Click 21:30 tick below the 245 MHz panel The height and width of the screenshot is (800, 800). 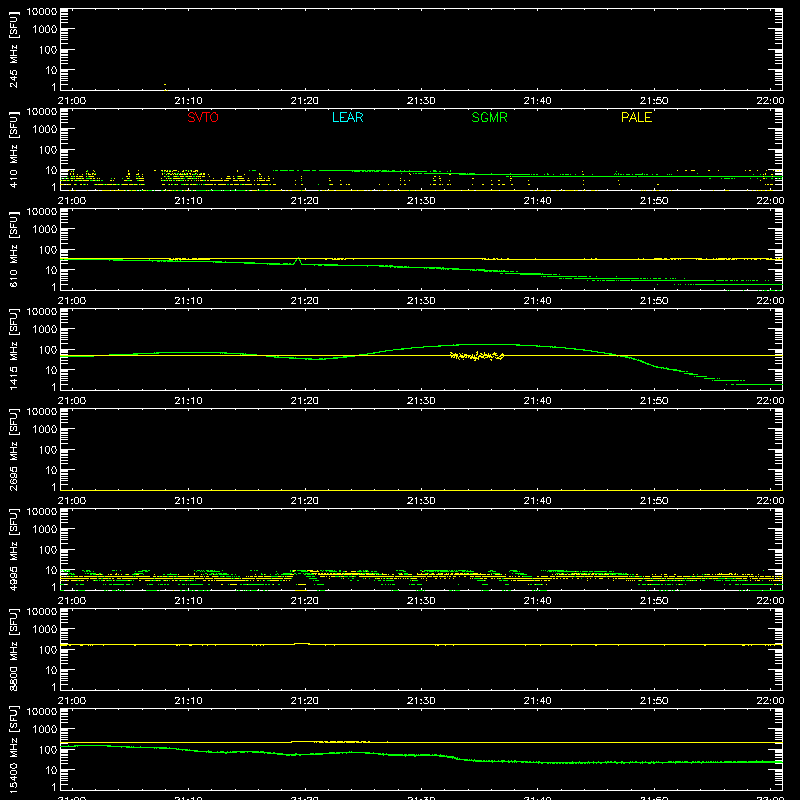tap(421, 101)
